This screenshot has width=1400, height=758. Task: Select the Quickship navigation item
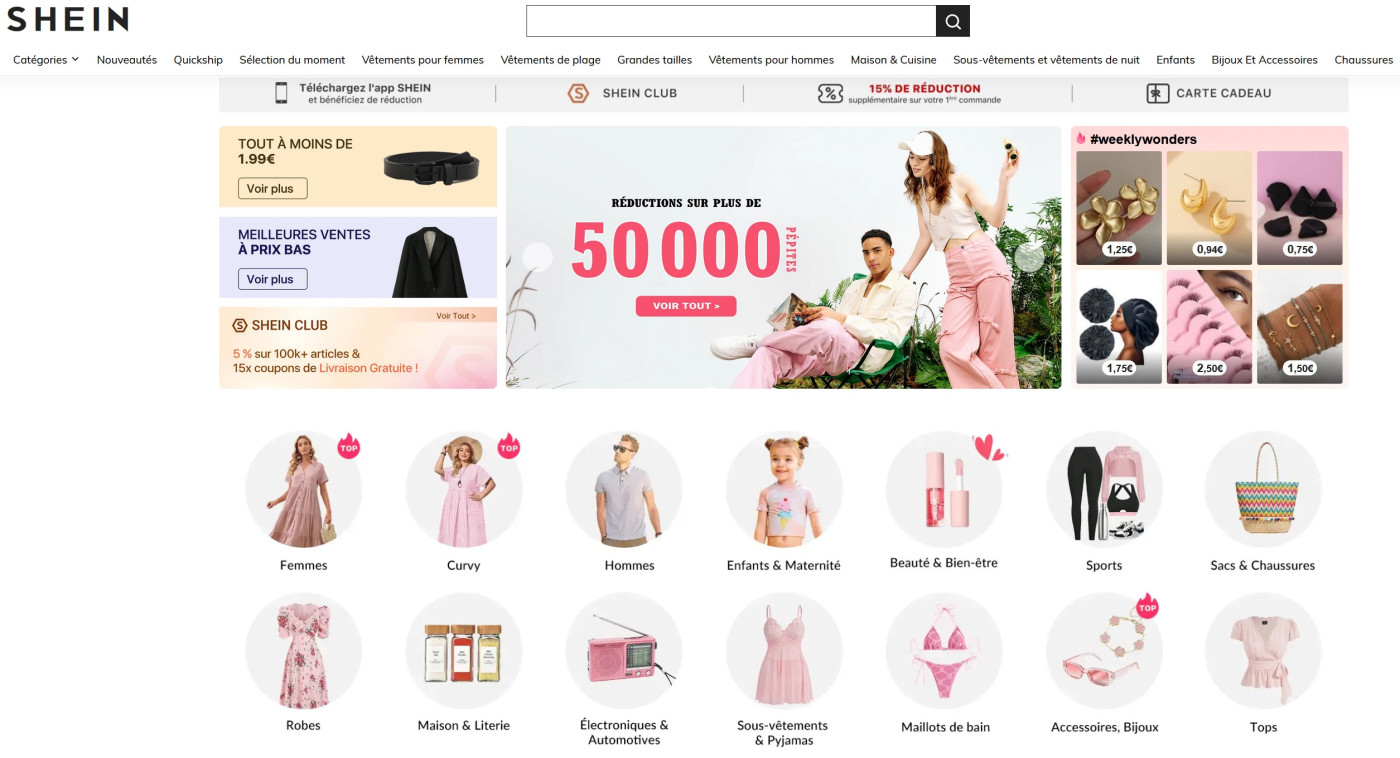[198, 59]
